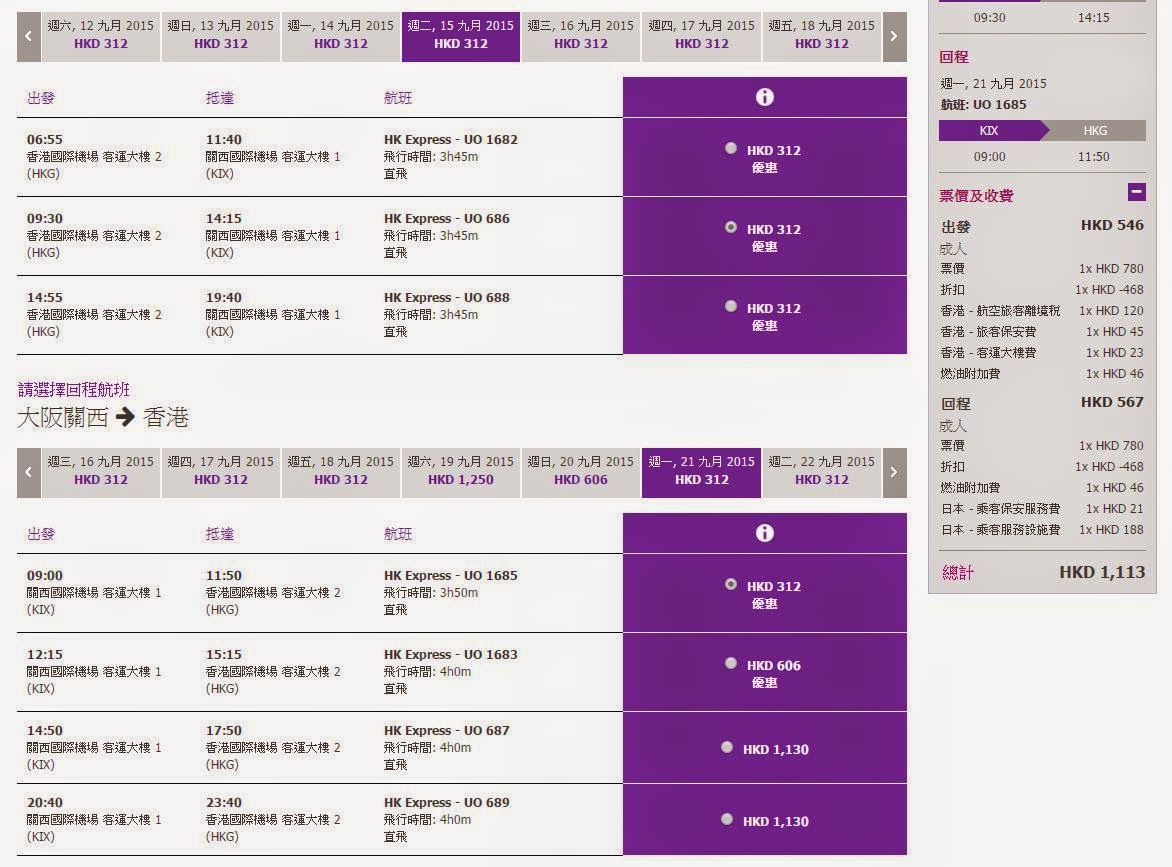Screen dimensions: 1172x867
Task: Choose return date 20 September HKD 606
Action: [581, 471]
